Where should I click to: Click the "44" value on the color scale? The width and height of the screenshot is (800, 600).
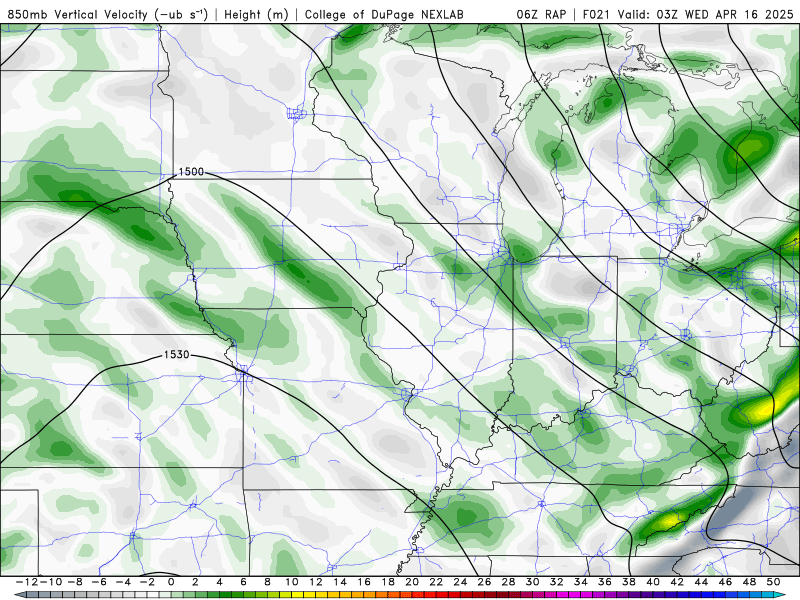click(x=701, y=582)
